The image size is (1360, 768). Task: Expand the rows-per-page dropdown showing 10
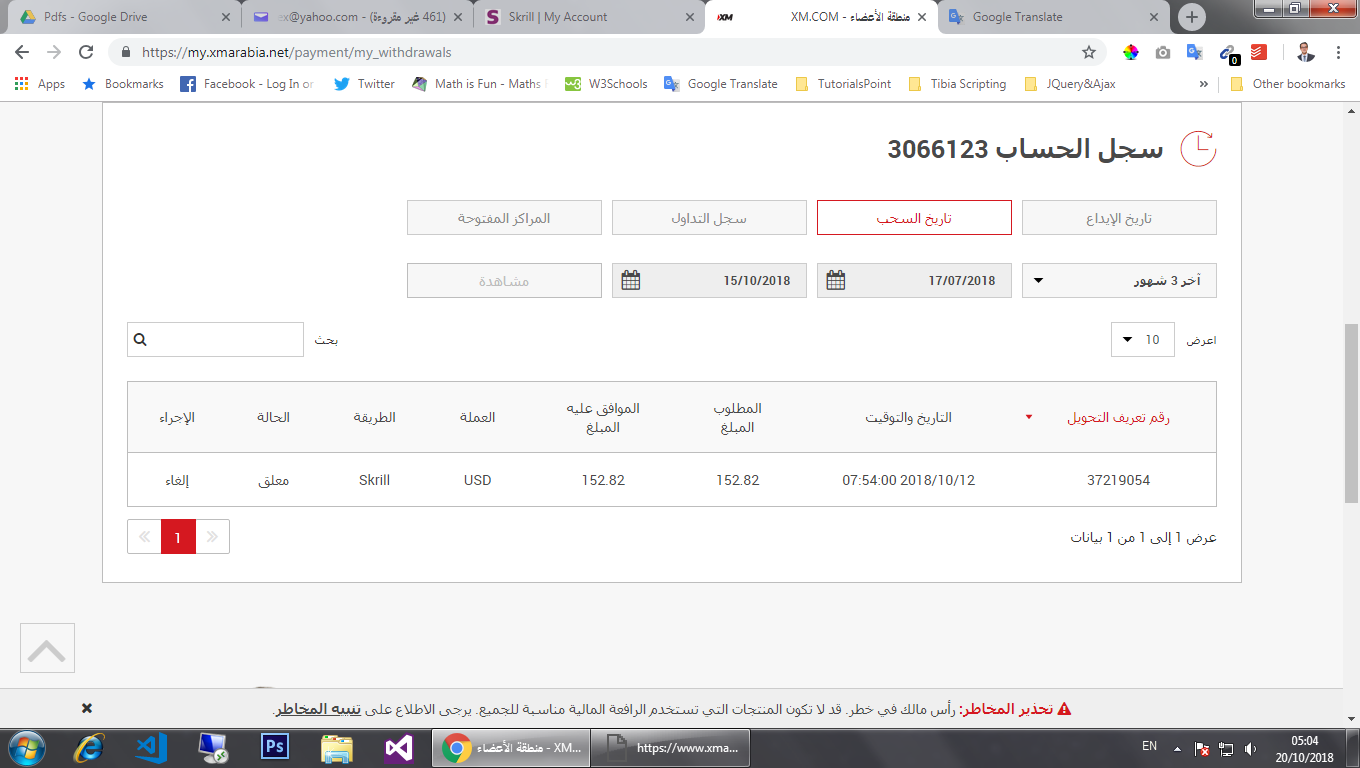tap(1142, 340)
